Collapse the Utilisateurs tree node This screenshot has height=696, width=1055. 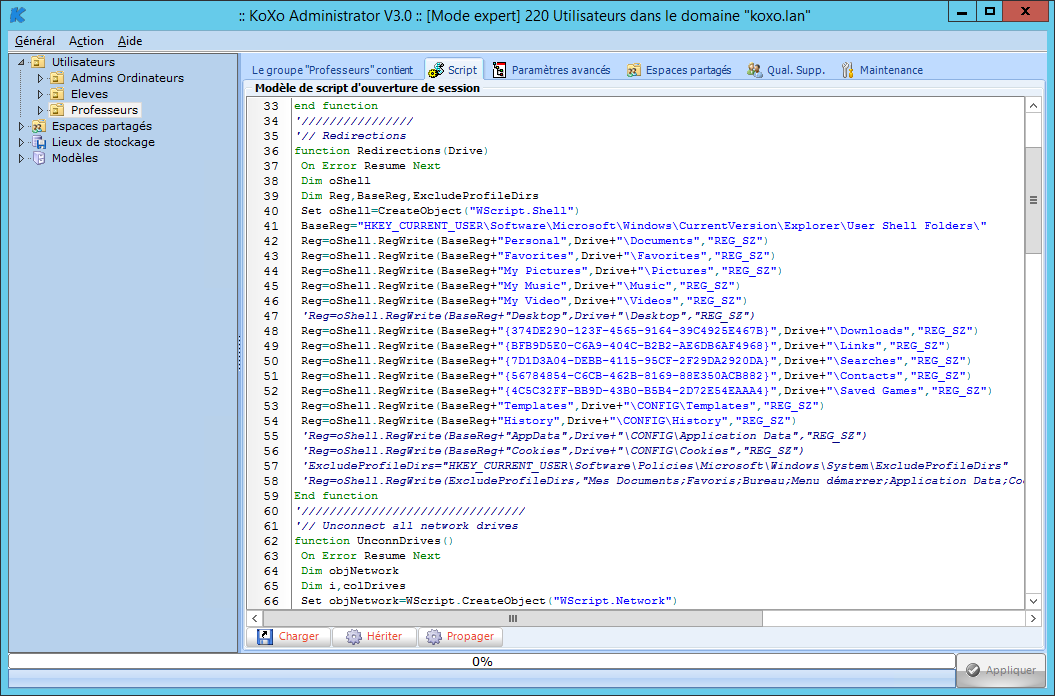point(21,62)
